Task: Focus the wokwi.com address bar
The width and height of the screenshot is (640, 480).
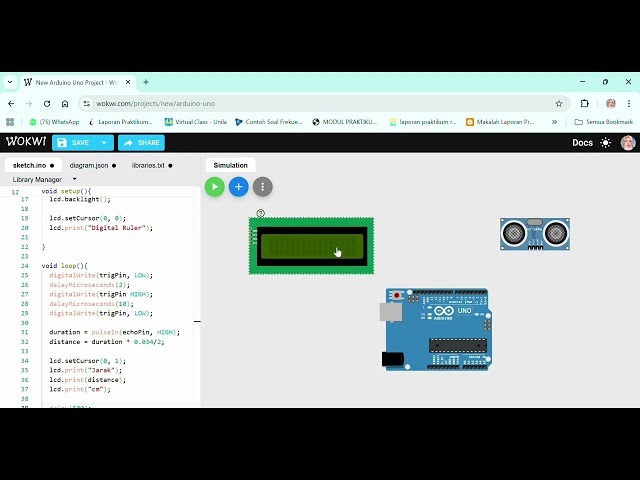Action: tap(322, 104)
